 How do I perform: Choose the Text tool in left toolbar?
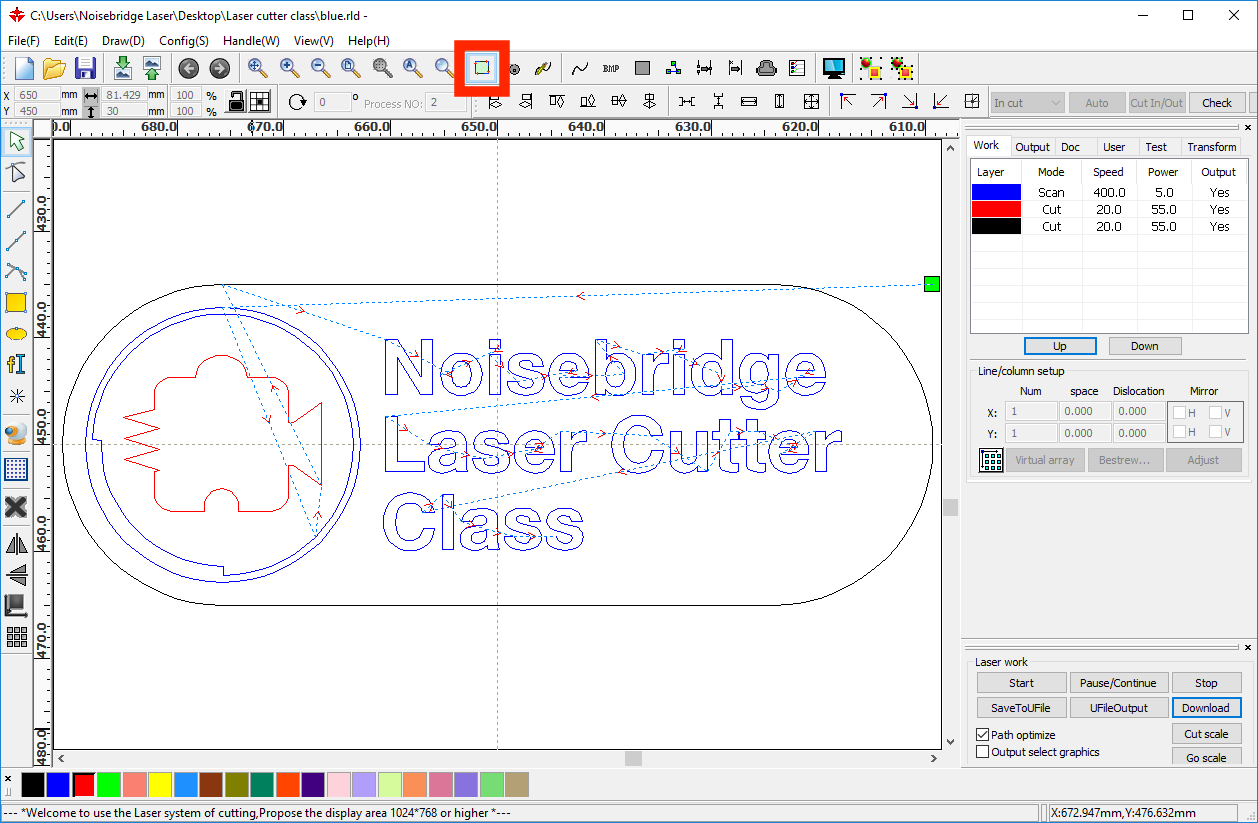[16, 364]
